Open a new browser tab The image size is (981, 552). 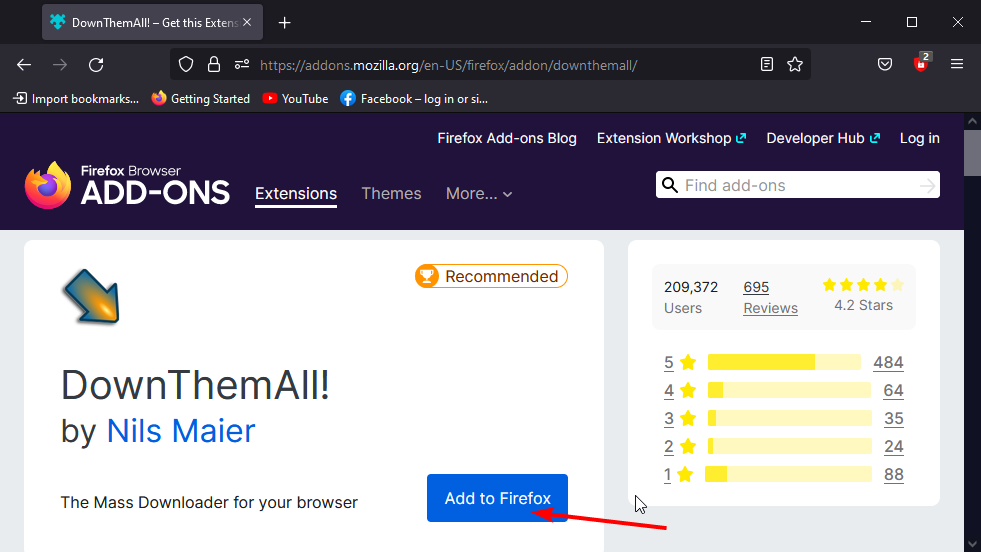(x=285, y=23)
